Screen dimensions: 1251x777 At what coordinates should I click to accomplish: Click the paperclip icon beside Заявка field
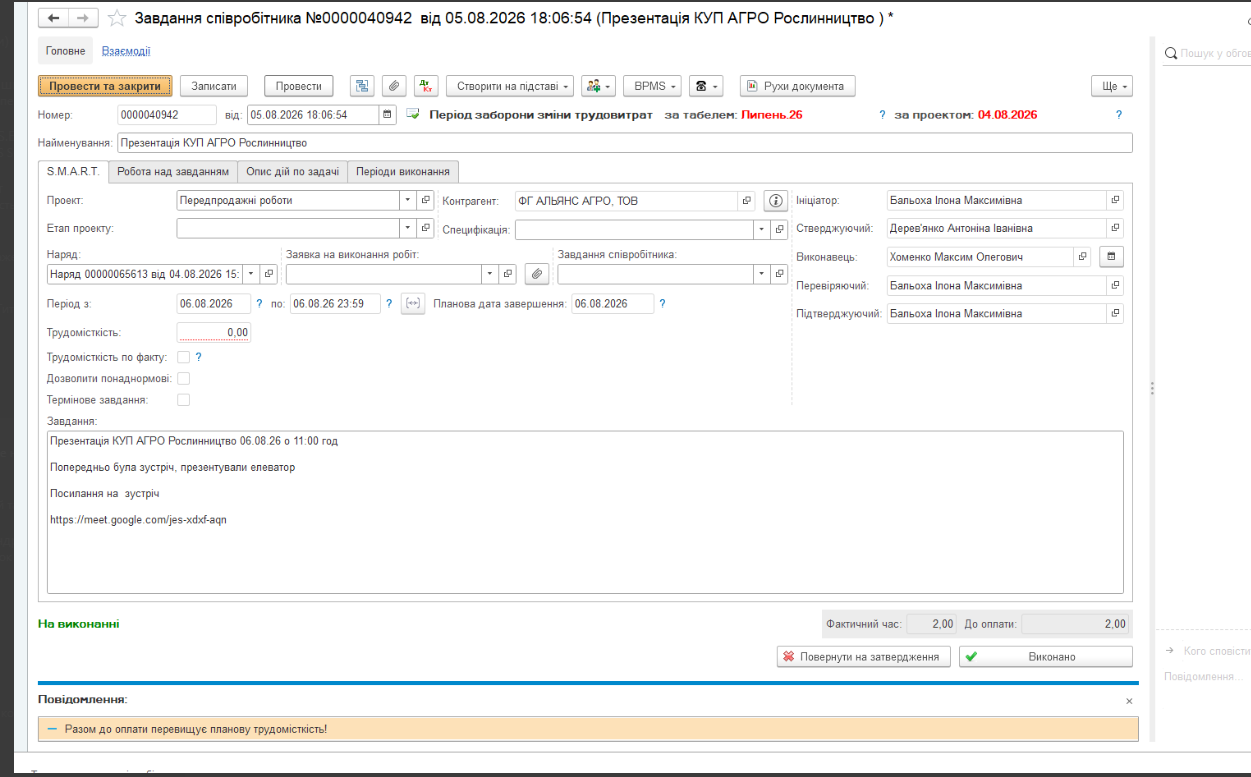tap(537, 273)
